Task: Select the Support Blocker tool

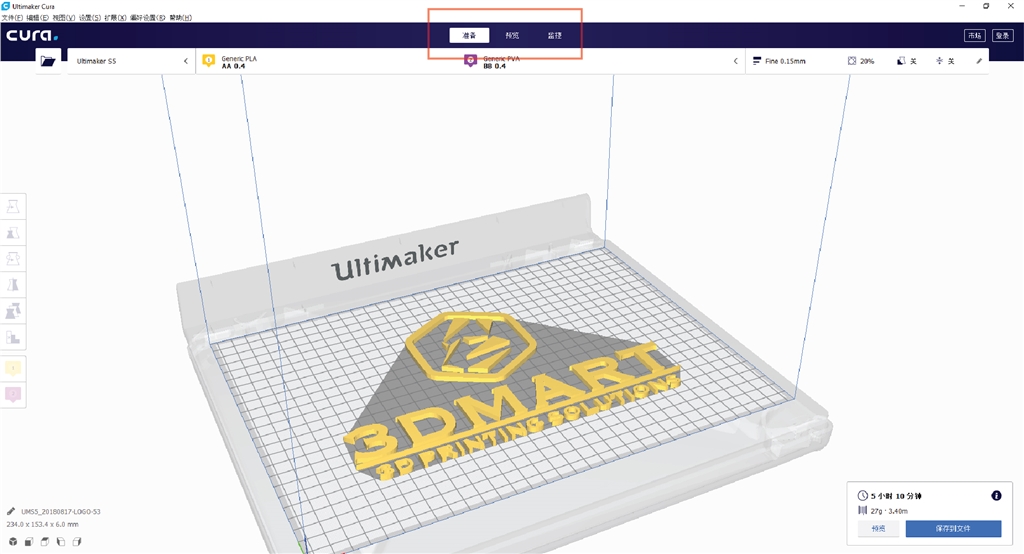Action: pyautogui.click(x=14, y=337)
